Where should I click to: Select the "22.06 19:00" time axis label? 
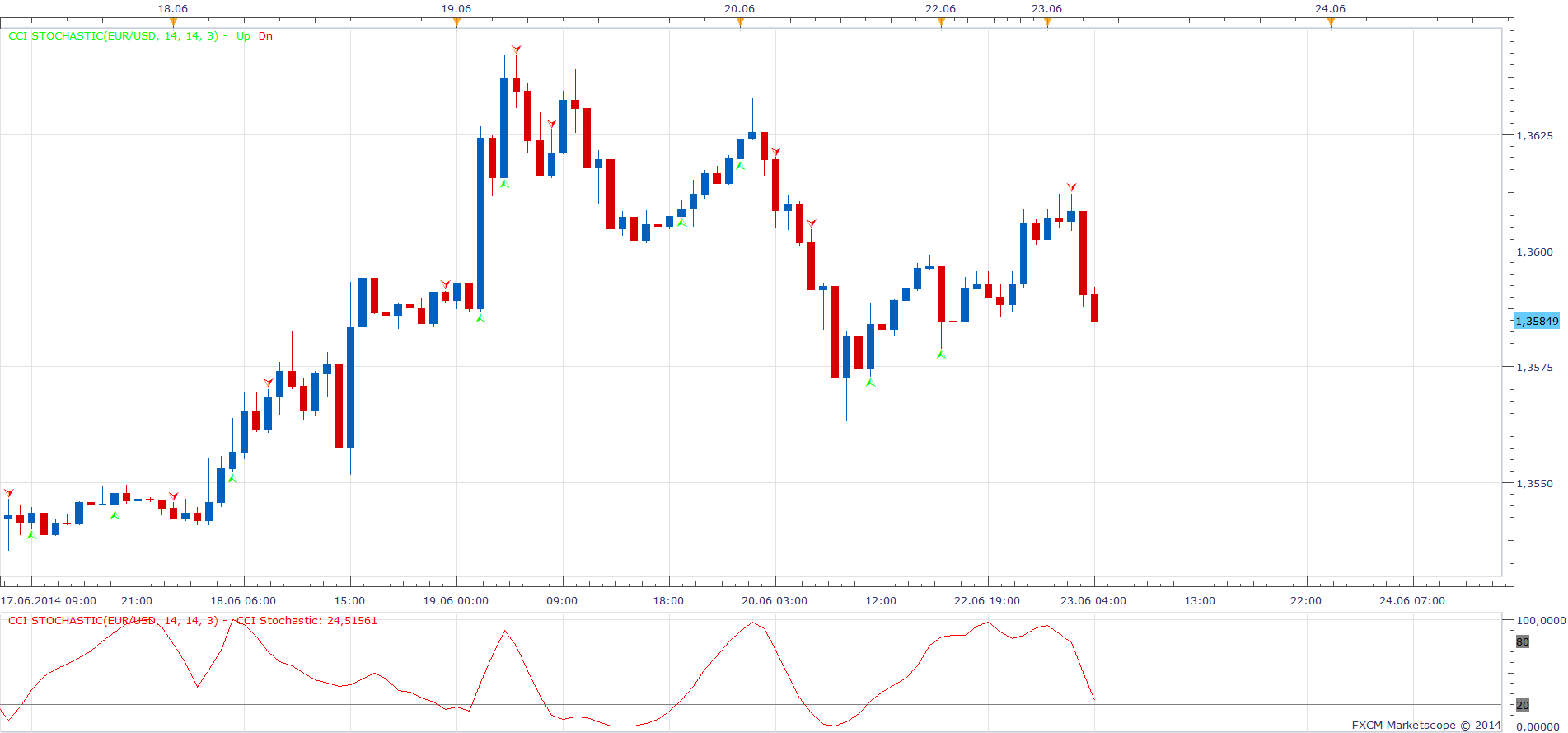point(987,600)
